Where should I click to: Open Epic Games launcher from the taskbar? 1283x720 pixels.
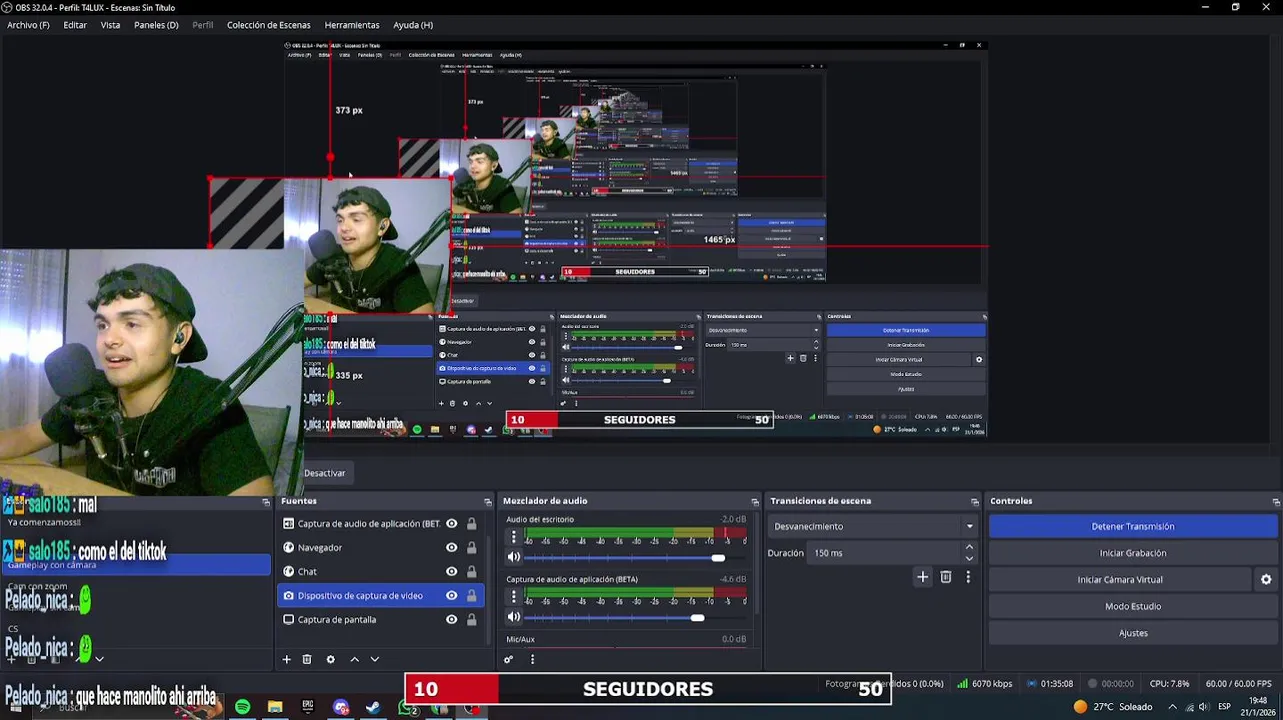pyautogui.click(x=308, y=707)
